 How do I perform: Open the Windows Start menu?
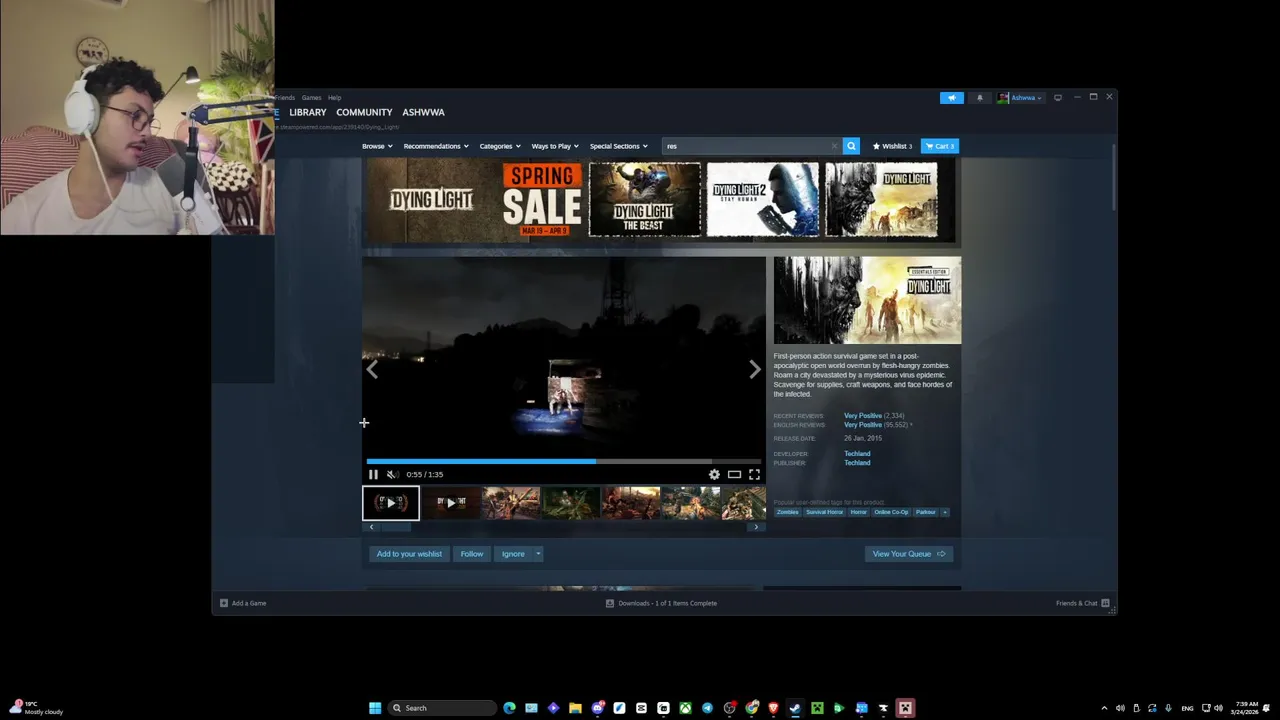click(x=375, y=708)
